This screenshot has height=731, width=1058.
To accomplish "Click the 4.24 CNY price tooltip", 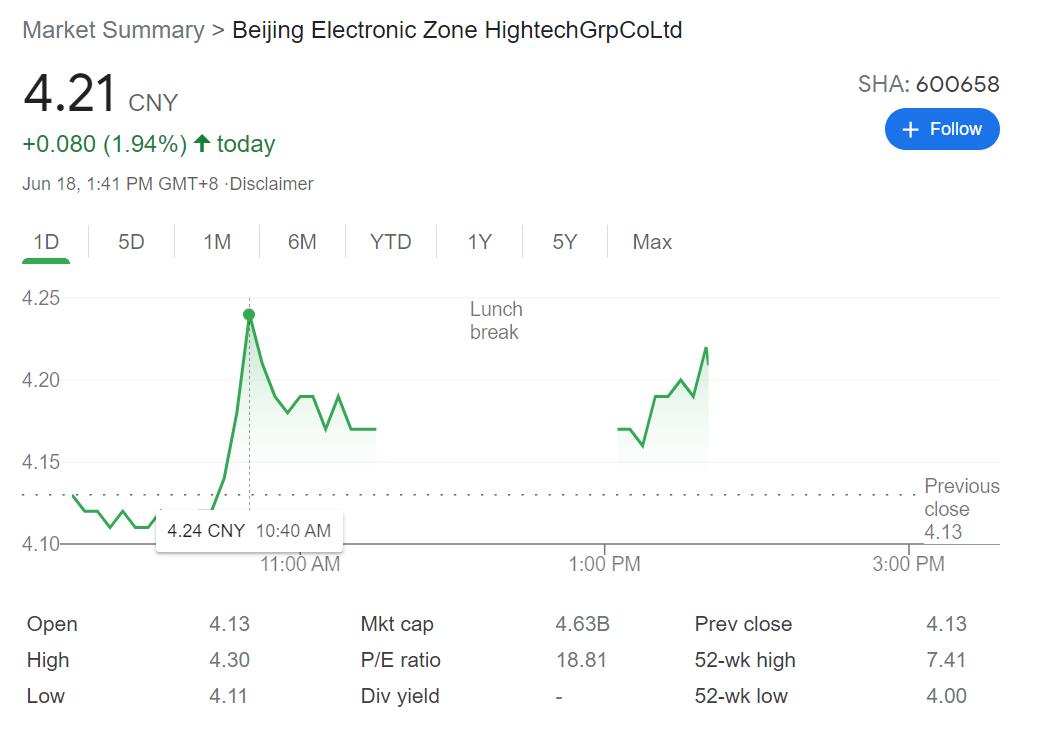I will point(249,531).
